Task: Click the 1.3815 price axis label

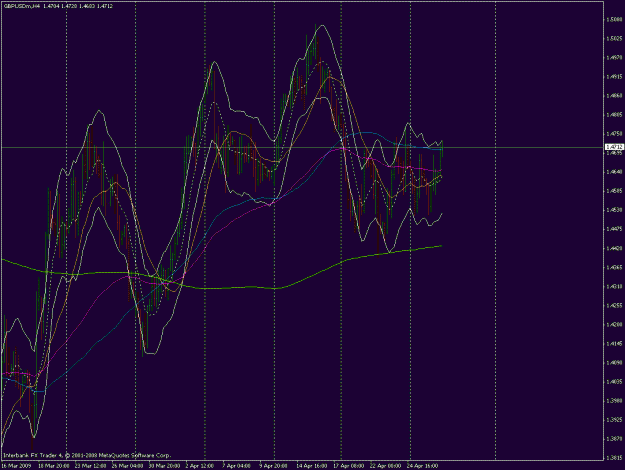Action: click(614, 458)
